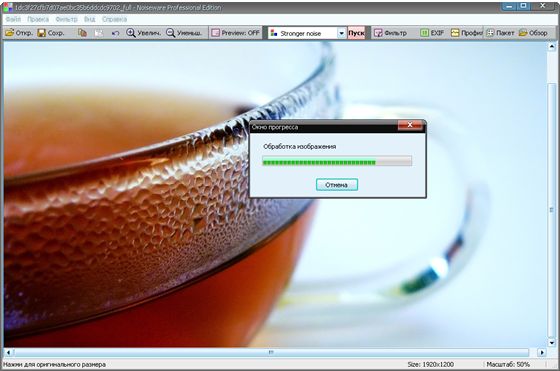This screenshot has height=371, width=560.
Task: Open the Вид menu
Action: click(90, 19)
